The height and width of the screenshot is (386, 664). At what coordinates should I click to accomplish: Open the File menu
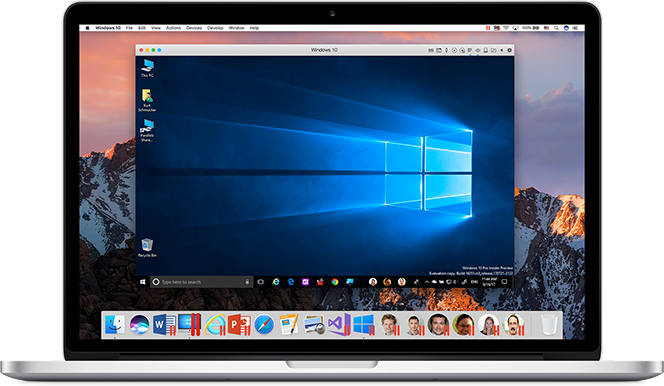[129, 28]
